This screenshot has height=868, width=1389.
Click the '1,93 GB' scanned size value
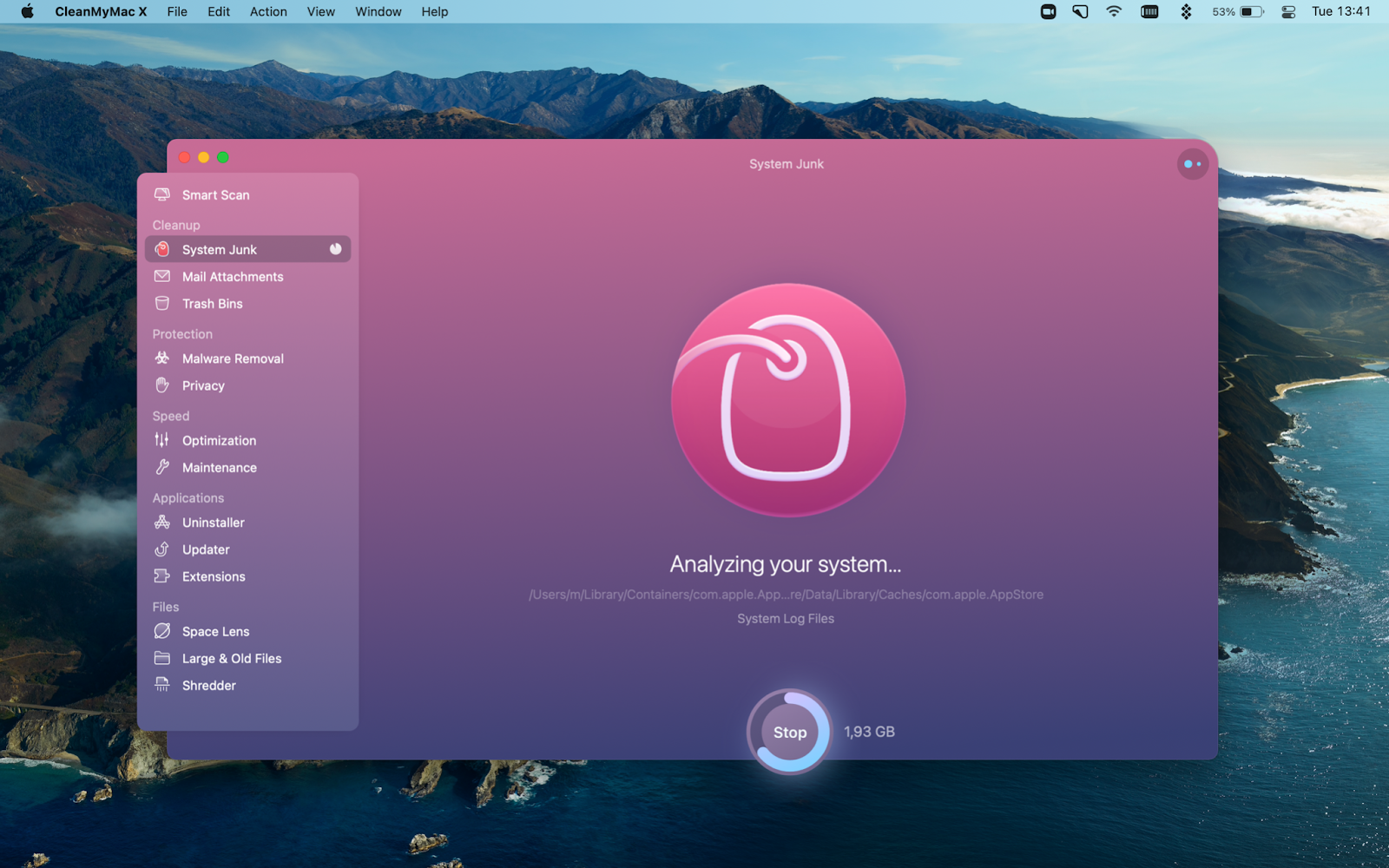[x=869, y=732]
